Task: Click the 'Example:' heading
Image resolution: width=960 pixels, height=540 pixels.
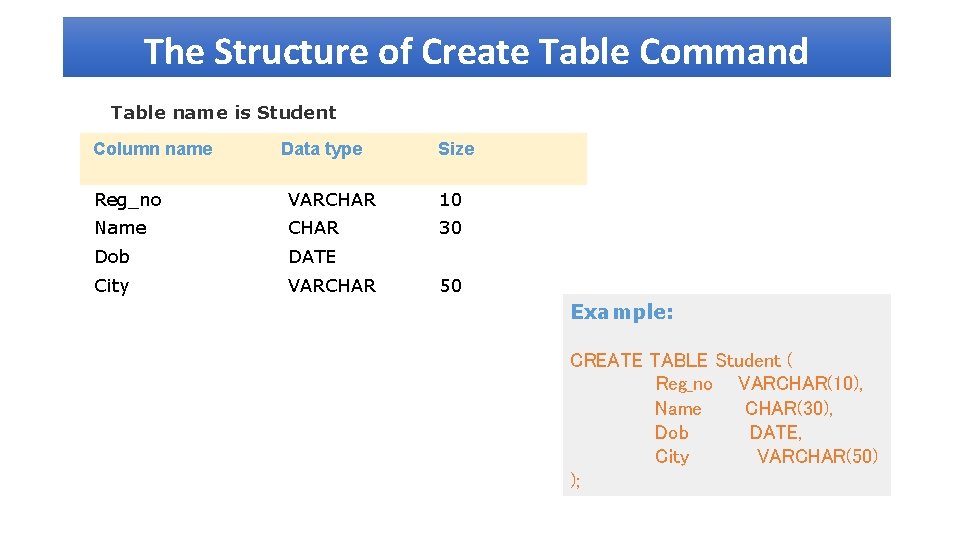Action: 621,312
